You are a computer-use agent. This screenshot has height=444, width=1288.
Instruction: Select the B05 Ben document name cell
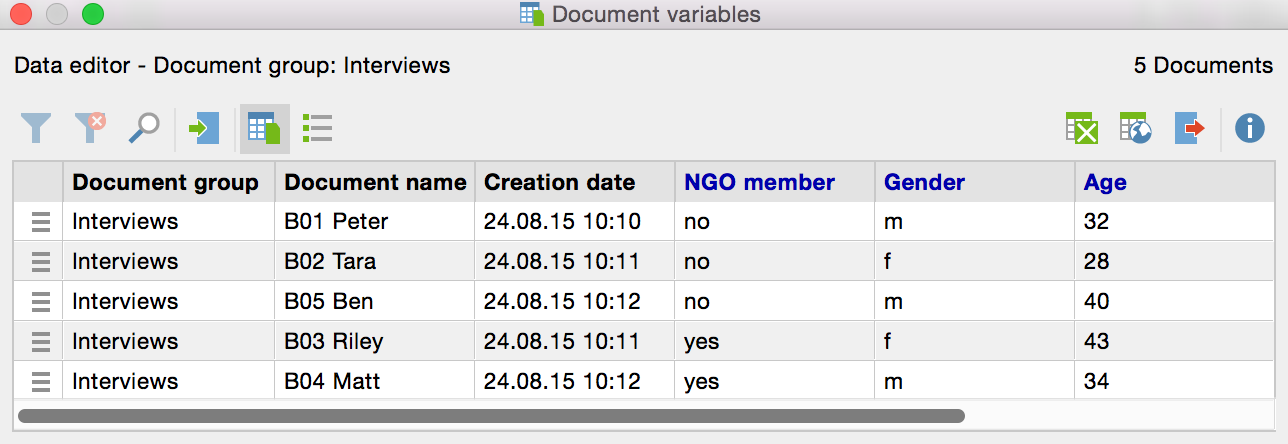tap(375, 302)
